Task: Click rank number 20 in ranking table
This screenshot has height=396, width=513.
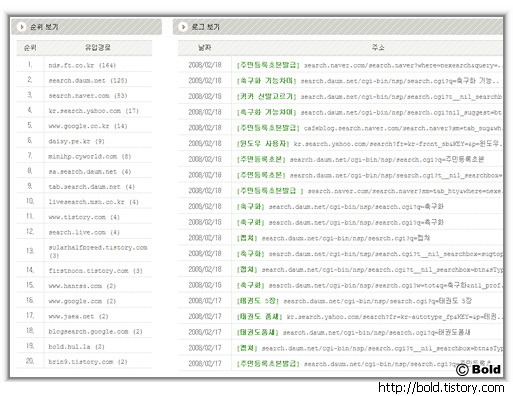Action: tap(30, 361)
